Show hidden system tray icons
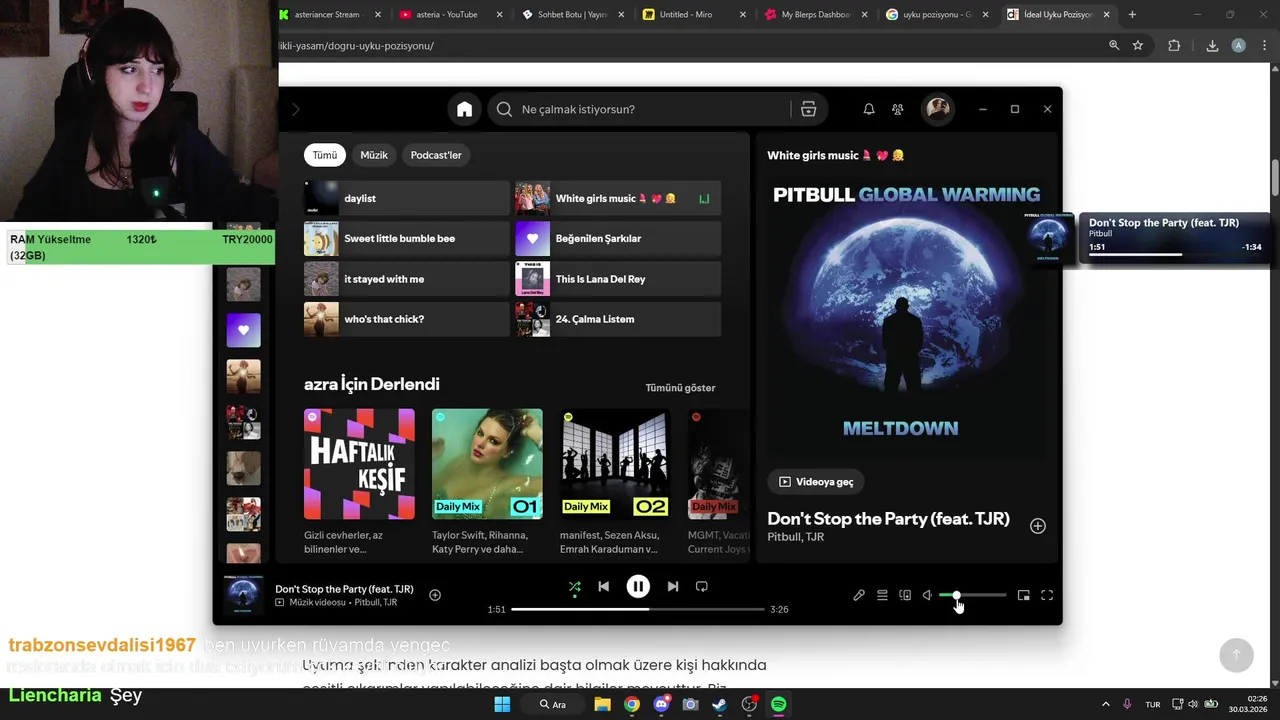 pyautogui.click(x=1105, y=704)
